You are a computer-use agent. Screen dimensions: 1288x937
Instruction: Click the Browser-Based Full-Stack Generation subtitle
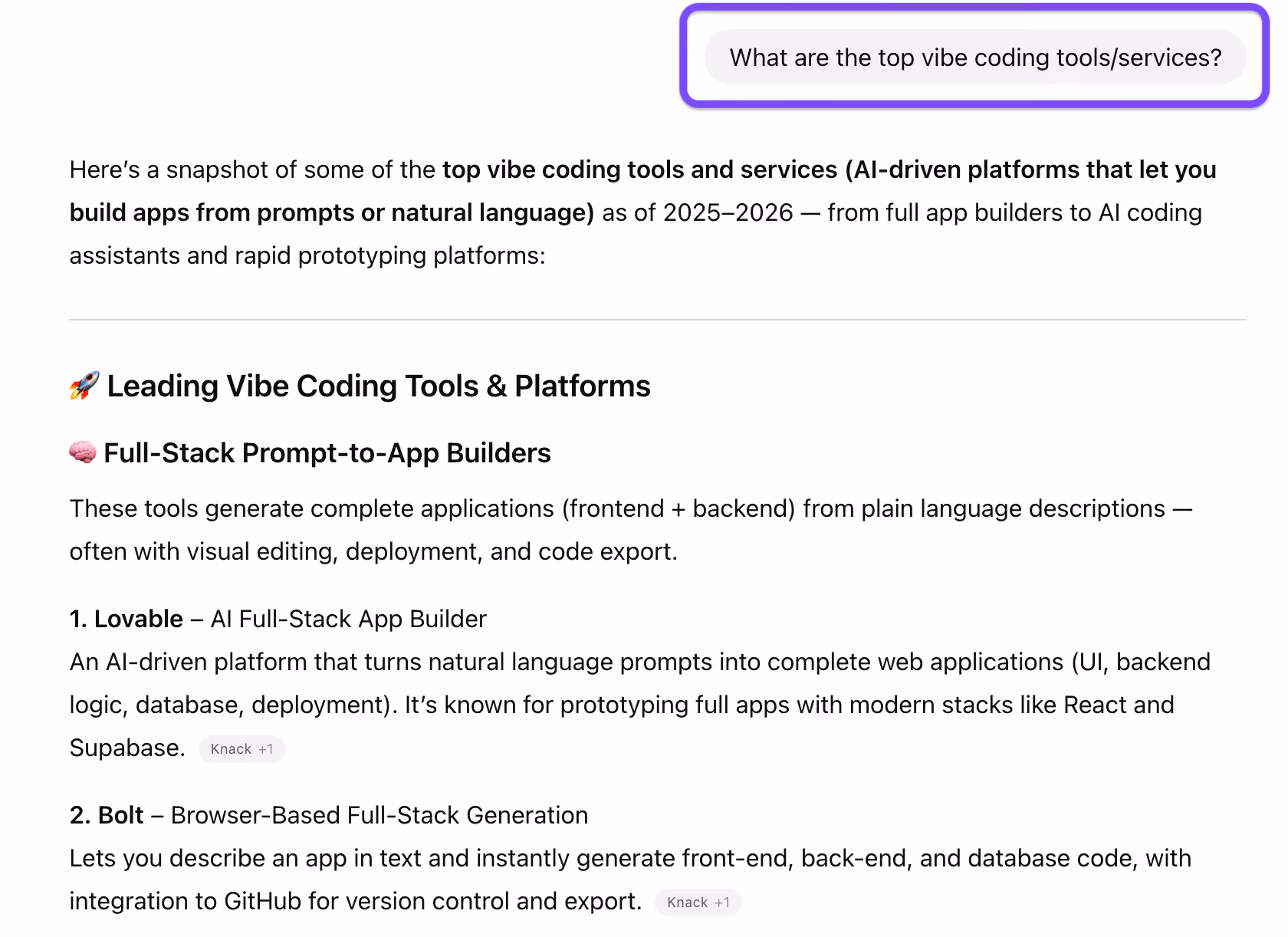[379, 815]
